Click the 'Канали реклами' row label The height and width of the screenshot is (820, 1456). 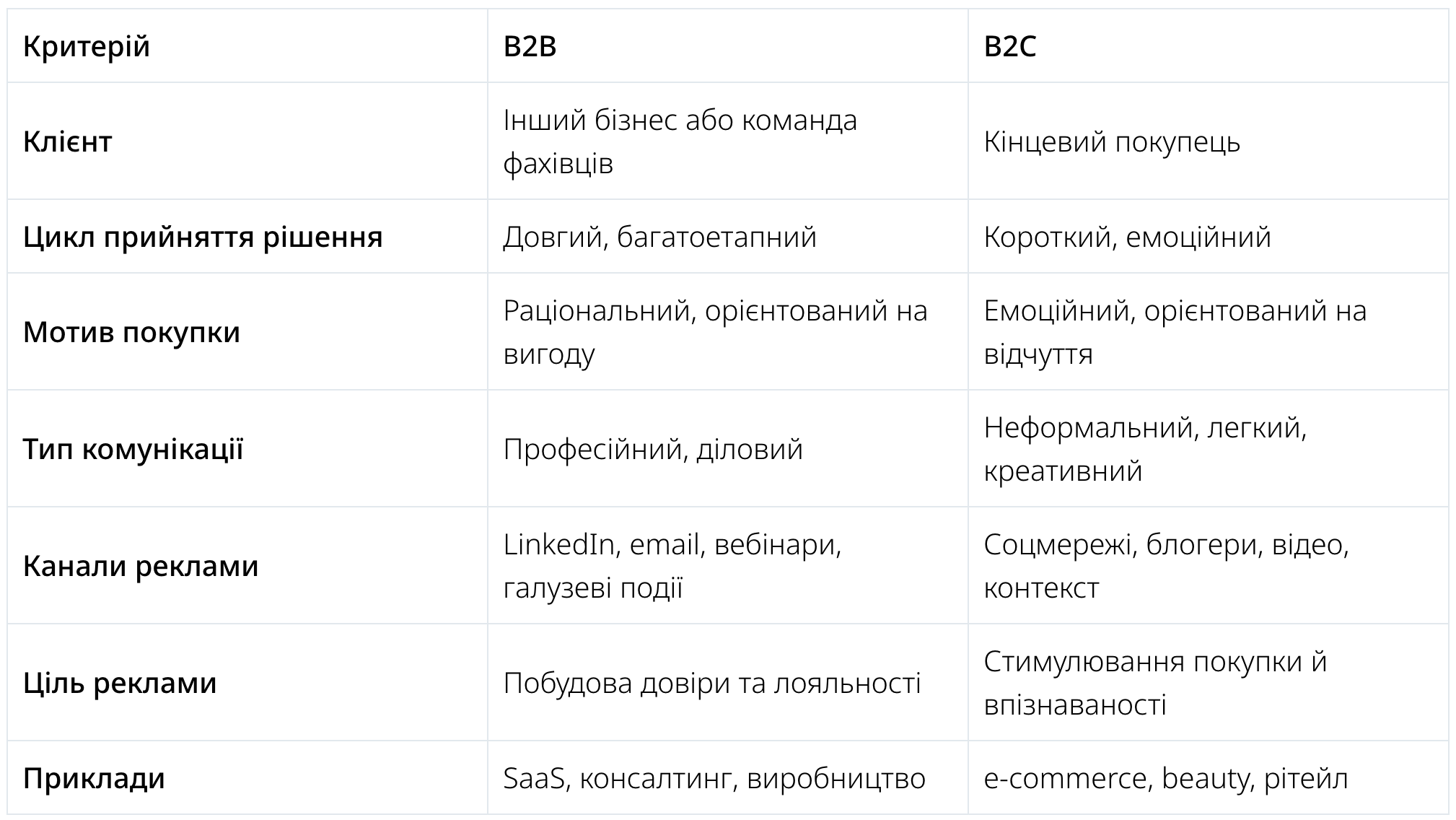tap(141, 566)
